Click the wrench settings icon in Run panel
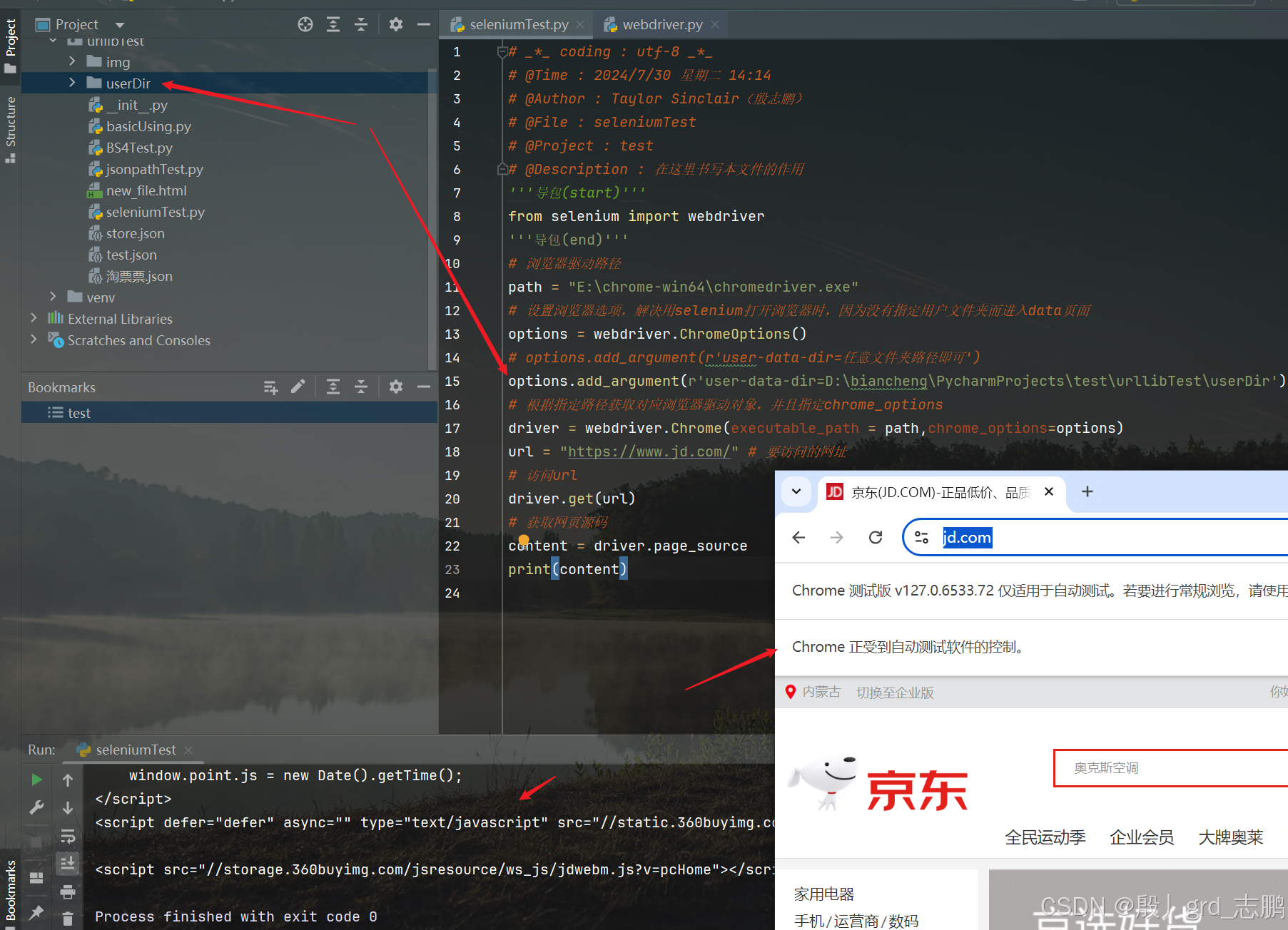 [x=37, y=807]
